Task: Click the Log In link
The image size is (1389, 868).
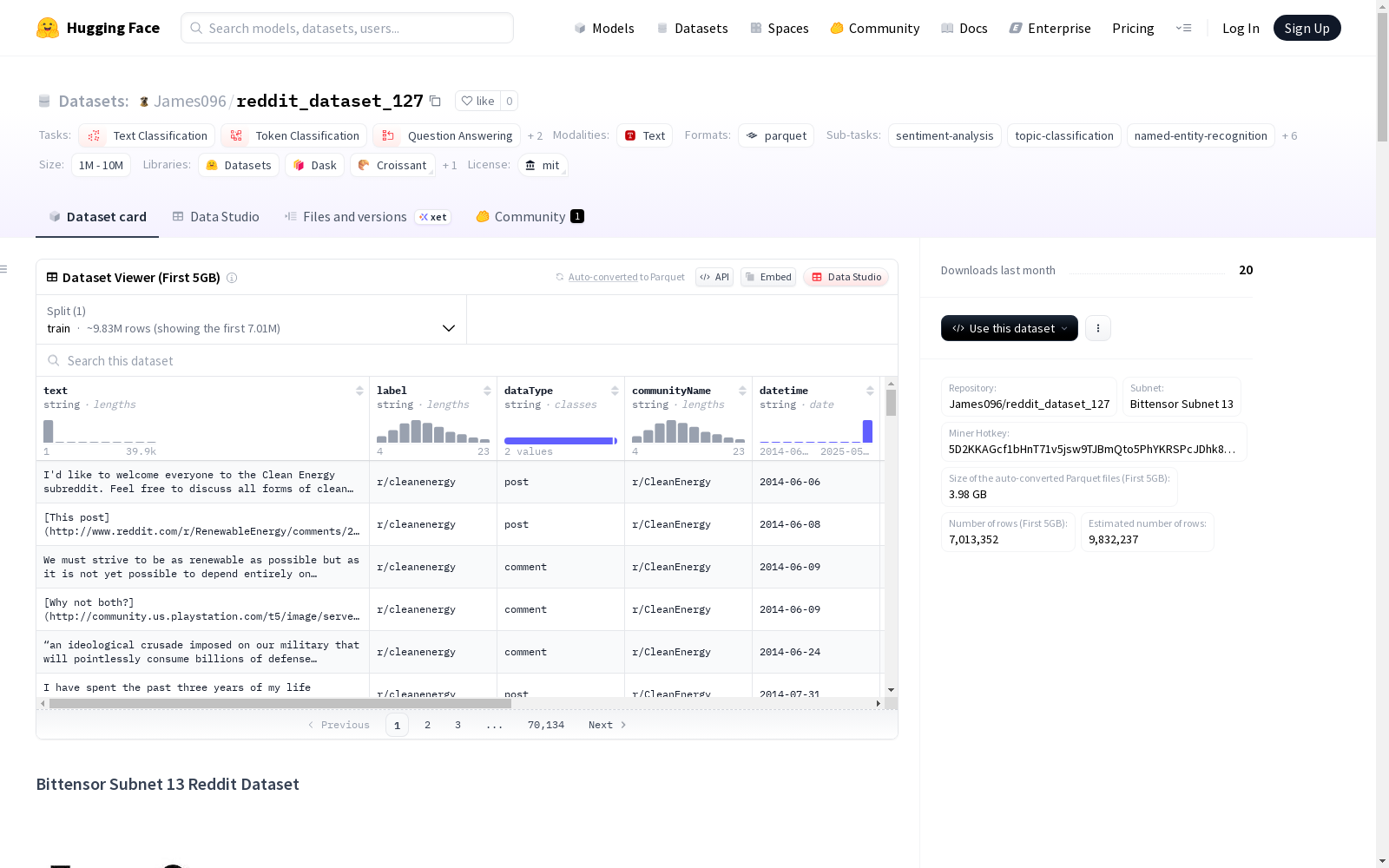Action: click(1241, 28)
